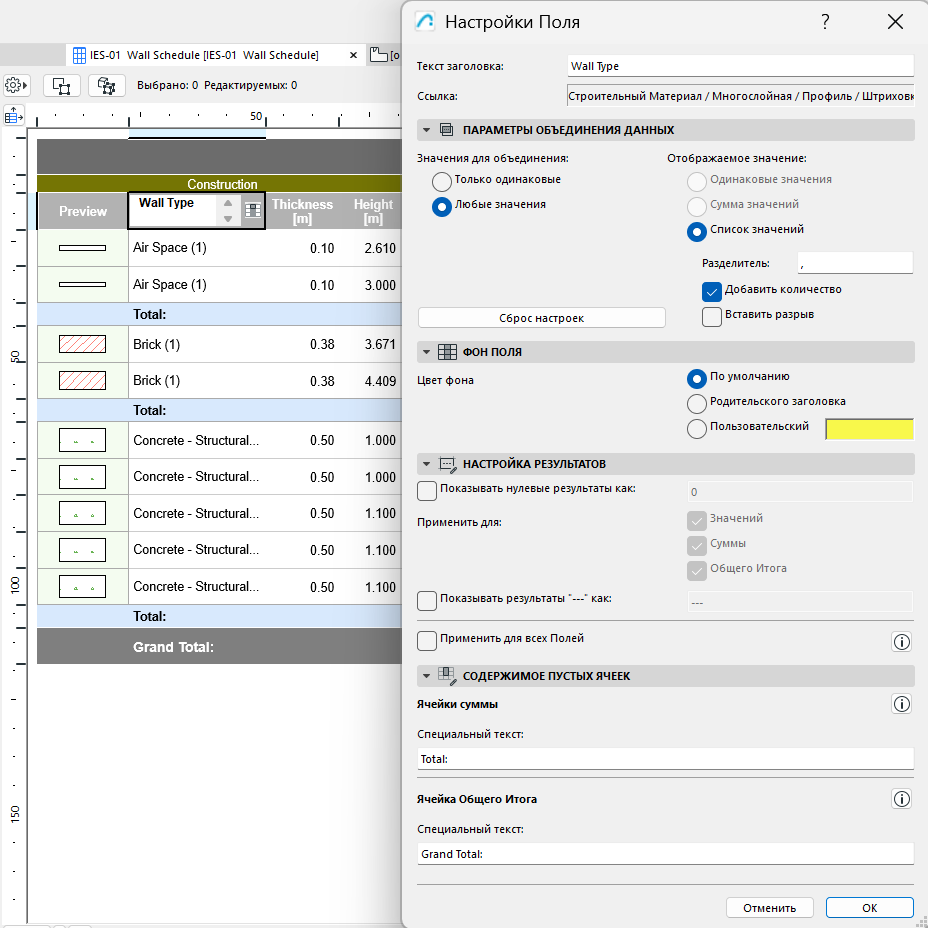928x928 pixels.
Task: Click info icon next to Apply for all fields
Action: pos(901,642)
